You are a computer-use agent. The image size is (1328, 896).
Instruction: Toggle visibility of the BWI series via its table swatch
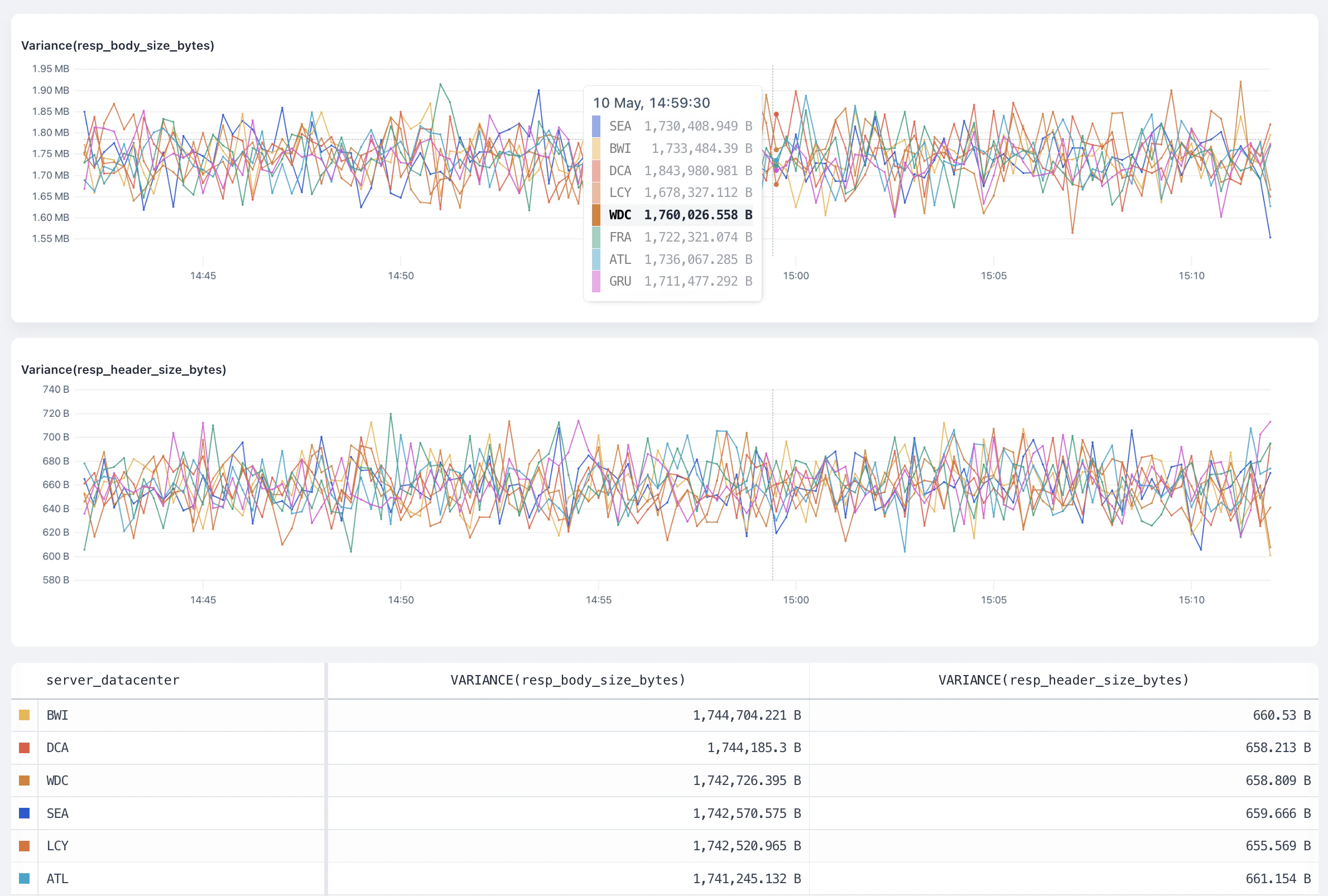click(x=24, y=715)
